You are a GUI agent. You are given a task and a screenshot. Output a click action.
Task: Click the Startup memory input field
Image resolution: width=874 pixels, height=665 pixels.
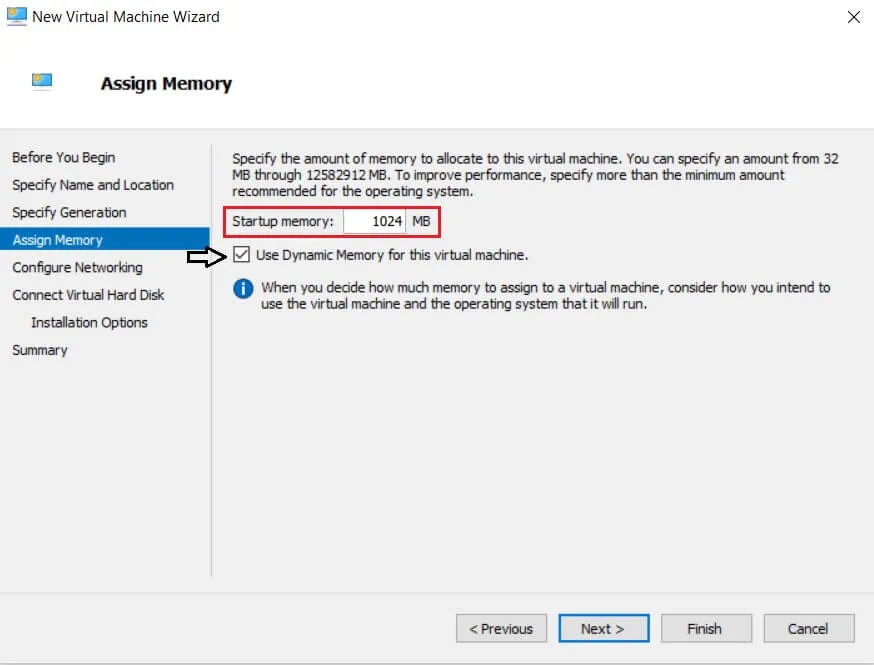374,221
